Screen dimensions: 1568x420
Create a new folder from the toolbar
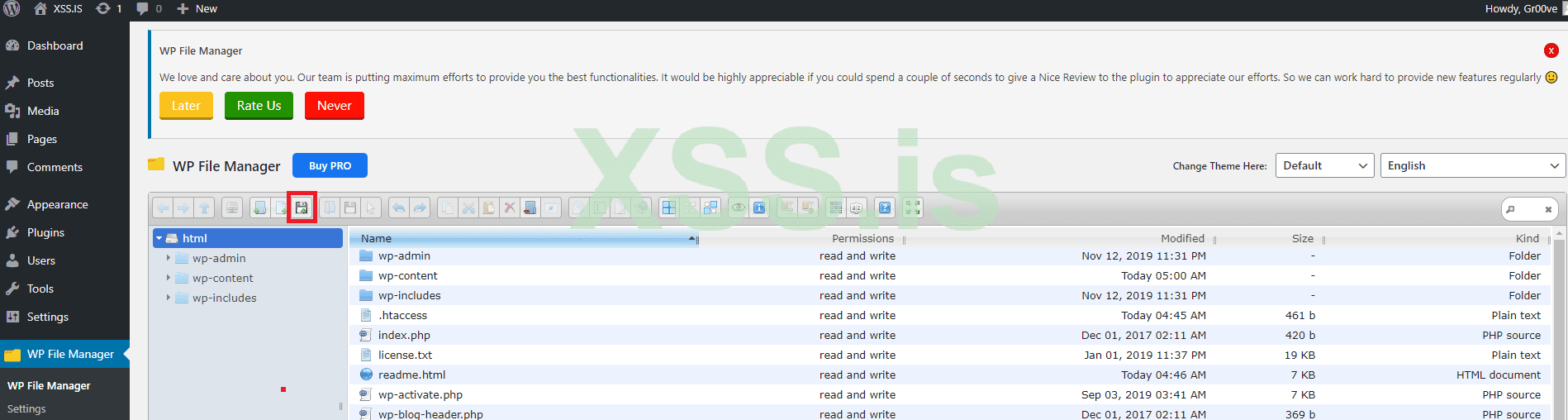(260, 208)
